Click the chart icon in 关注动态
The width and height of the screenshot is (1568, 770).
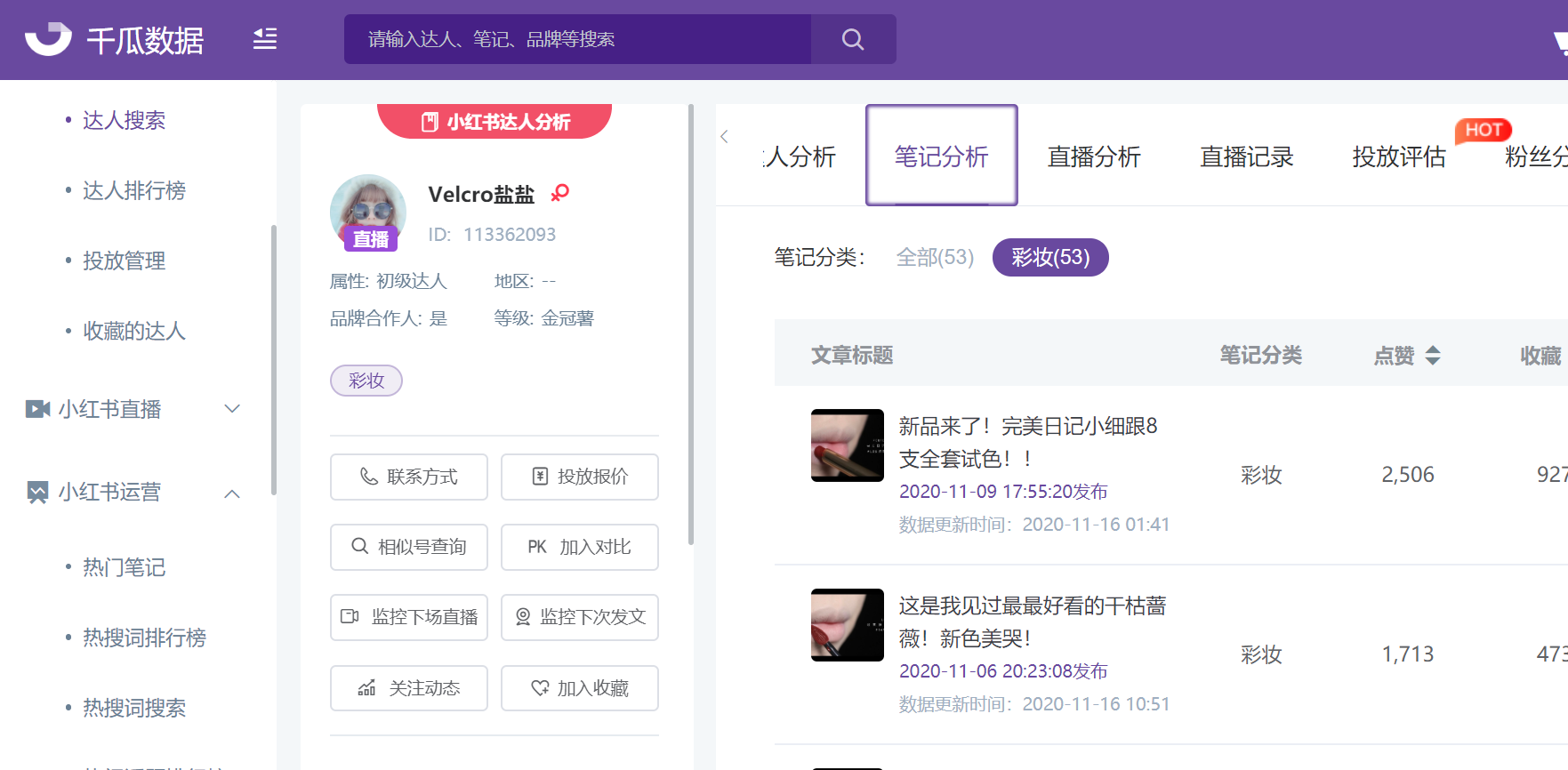point(366,688)
